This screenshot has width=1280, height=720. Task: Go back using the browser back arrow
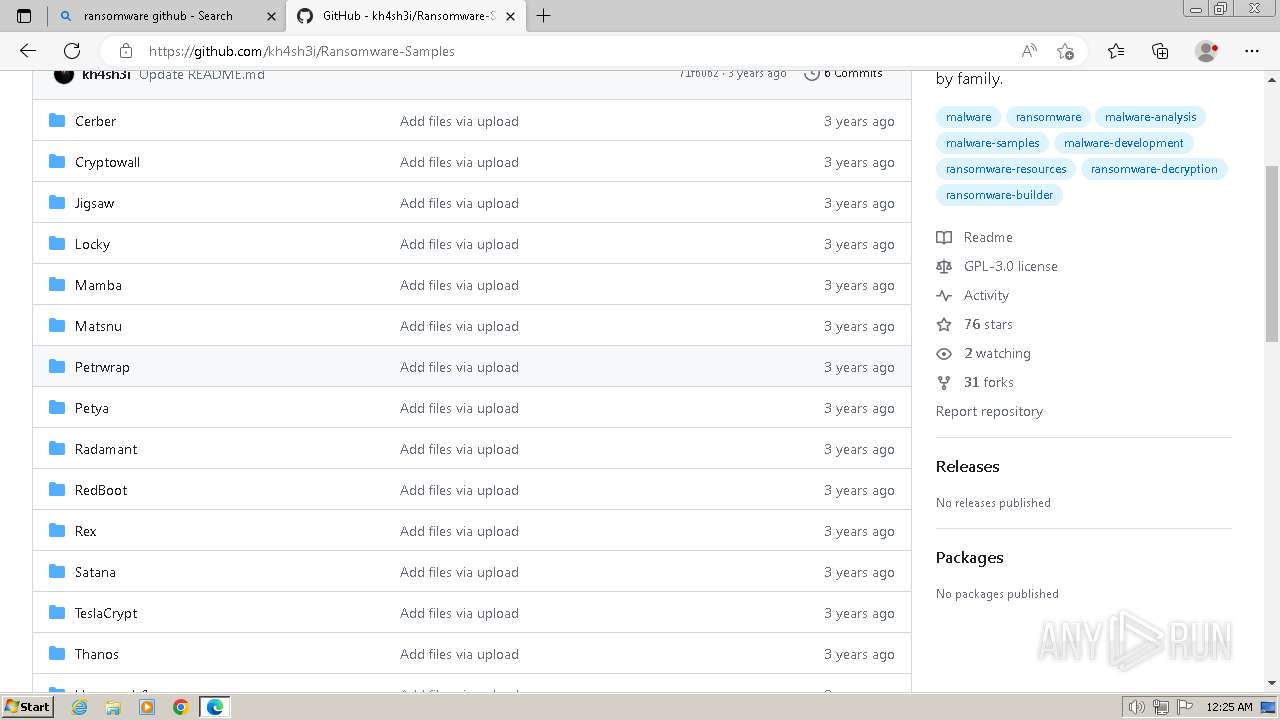point(28,51)
